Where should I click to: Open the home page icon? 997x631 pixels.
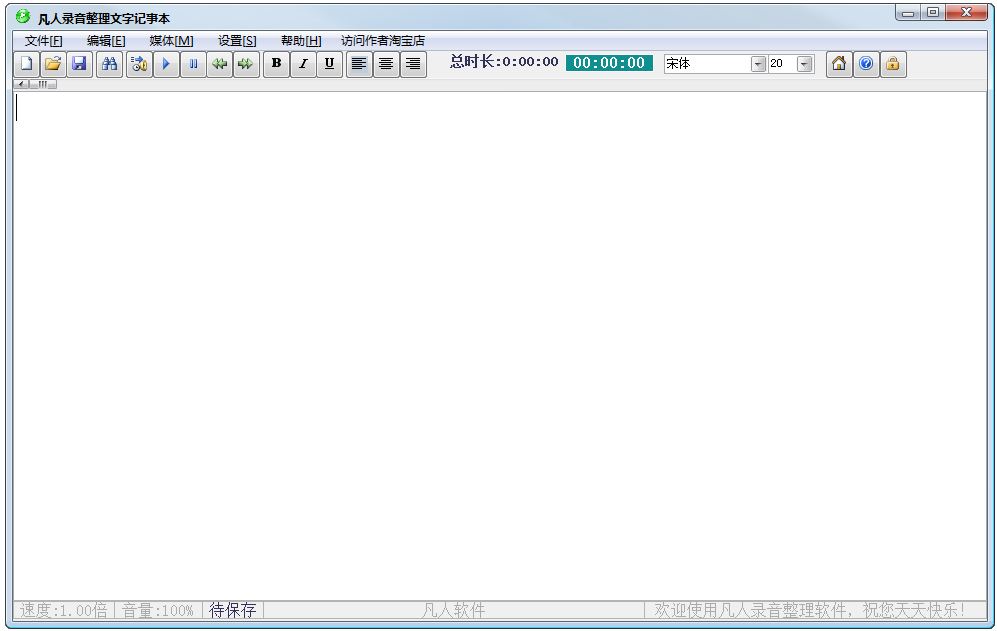[x=839, y=64]
